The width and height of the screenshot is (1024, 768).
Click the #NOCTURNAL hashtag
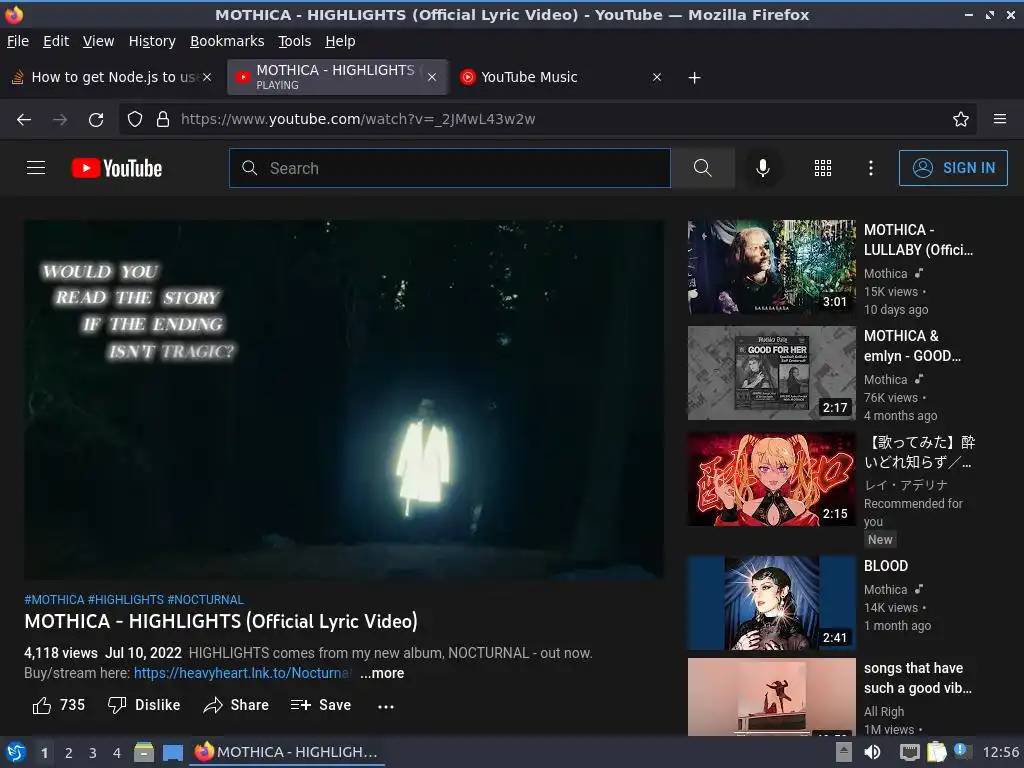click(x=205, y=600)
